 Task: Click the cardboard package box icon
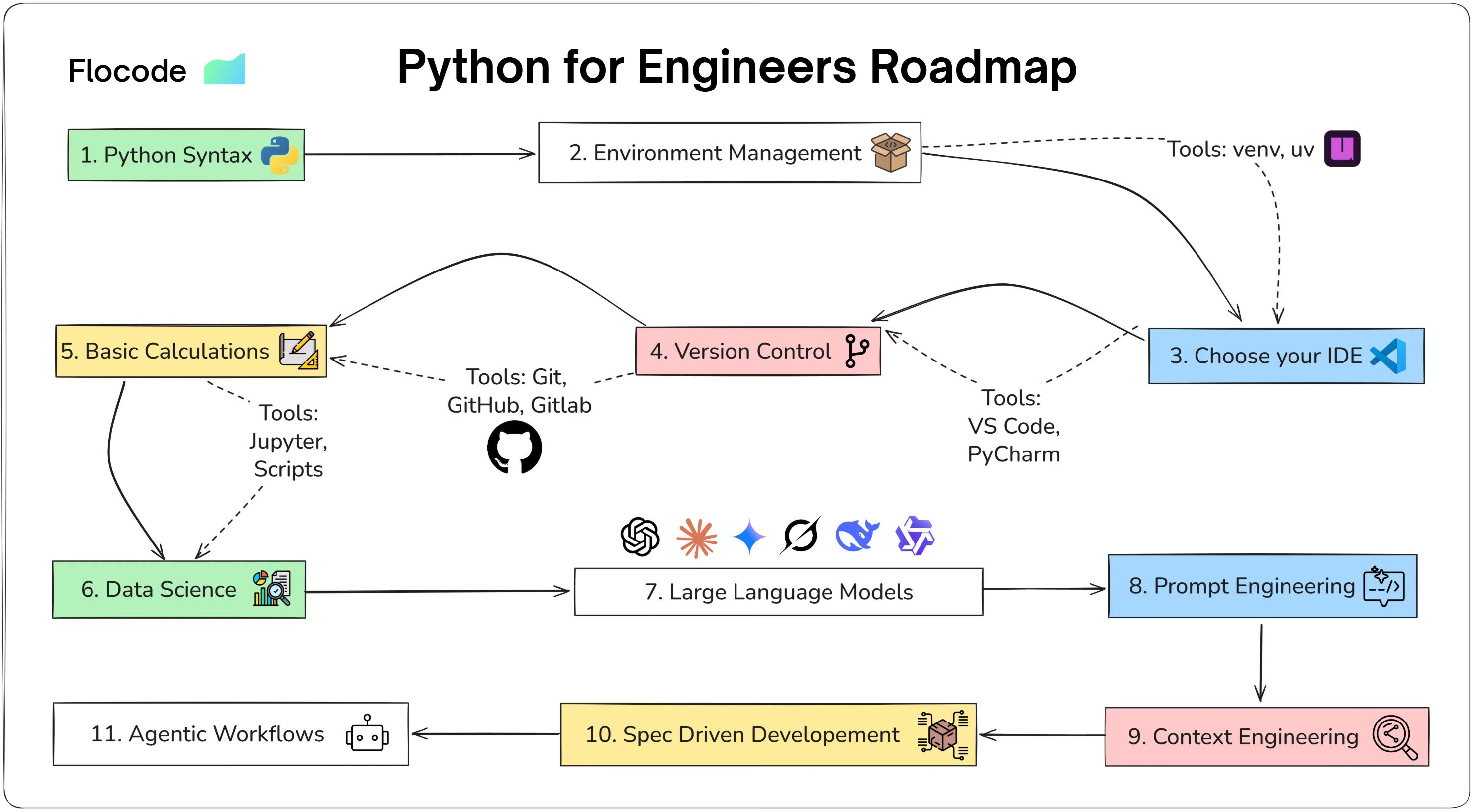[x=890, y=152]
